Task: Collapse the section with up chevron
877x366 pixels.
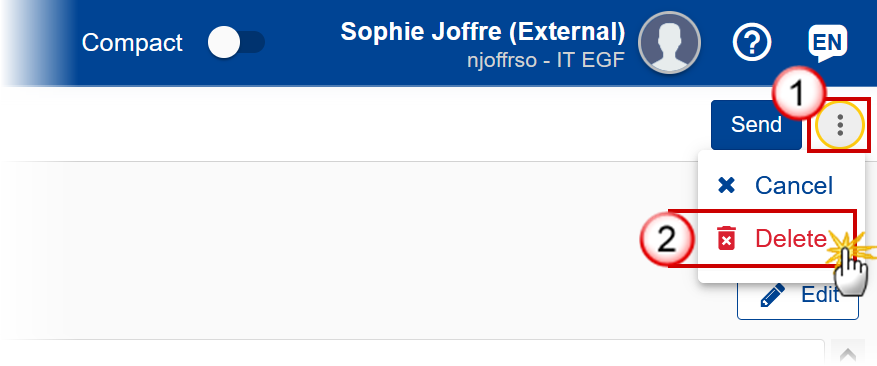Action: coord(848,354)
